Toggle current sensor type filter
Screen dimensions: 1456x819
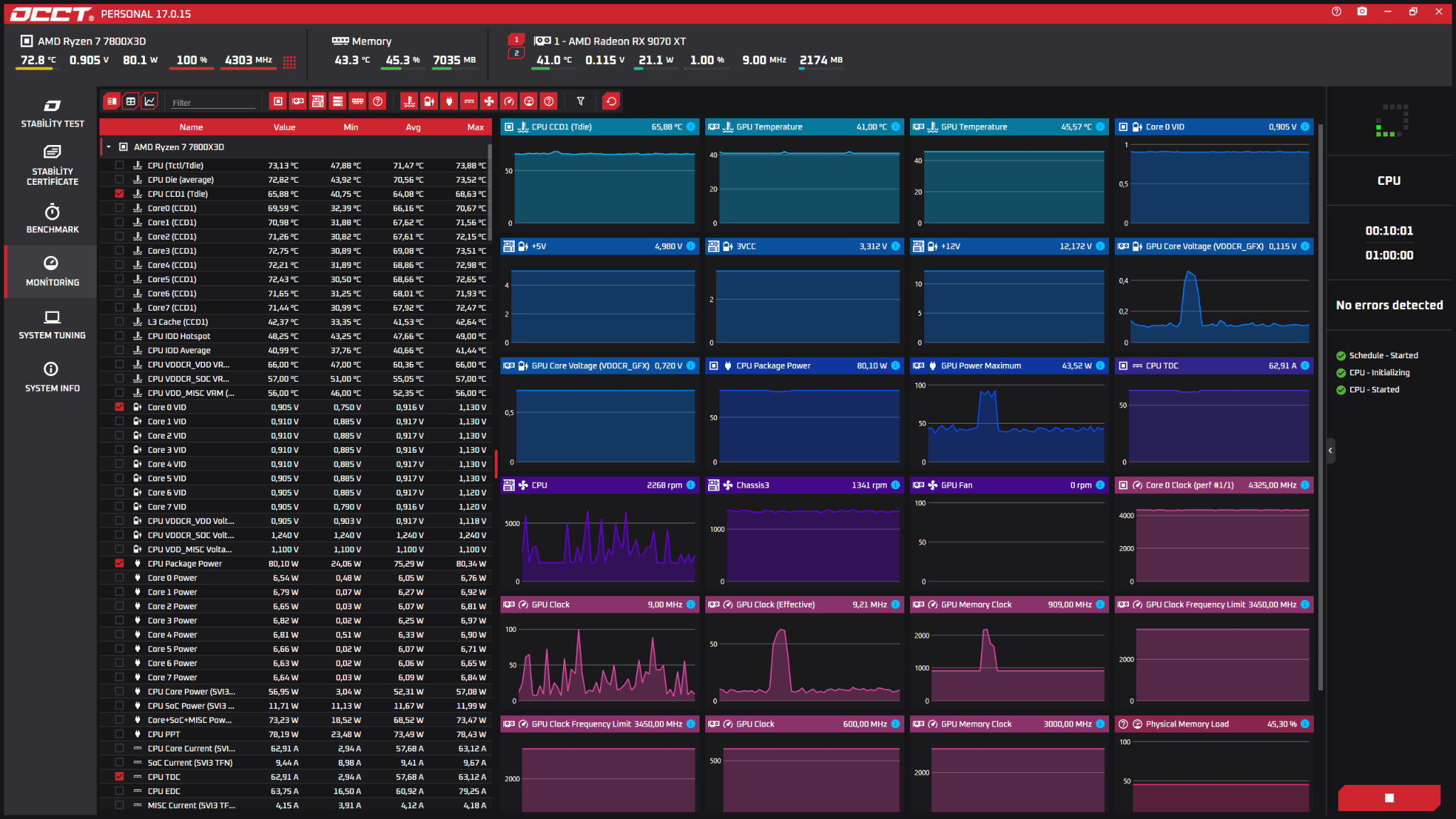coord(469,102)
